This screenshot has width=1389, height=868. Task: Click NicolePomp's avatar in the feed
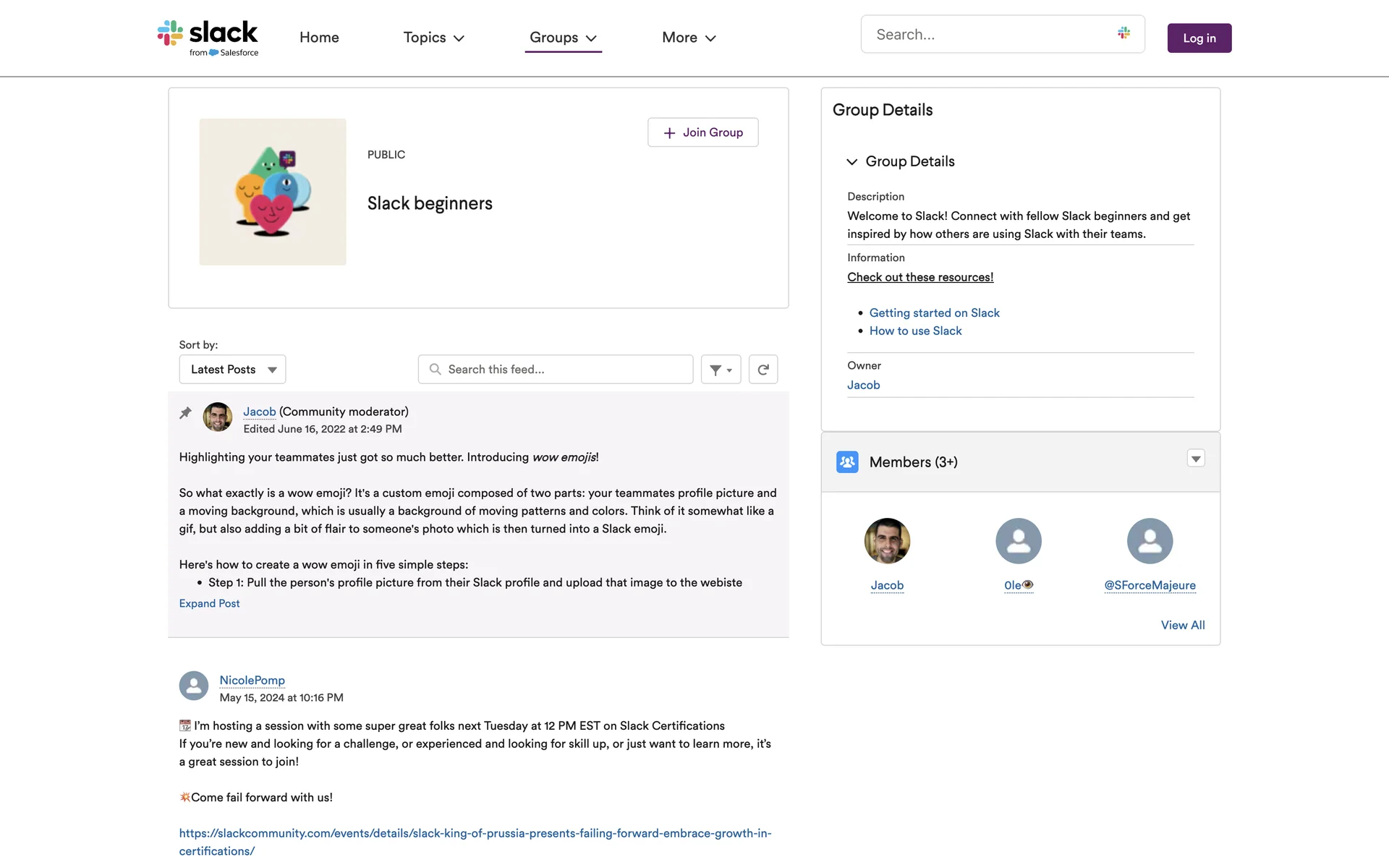[193, 686]
